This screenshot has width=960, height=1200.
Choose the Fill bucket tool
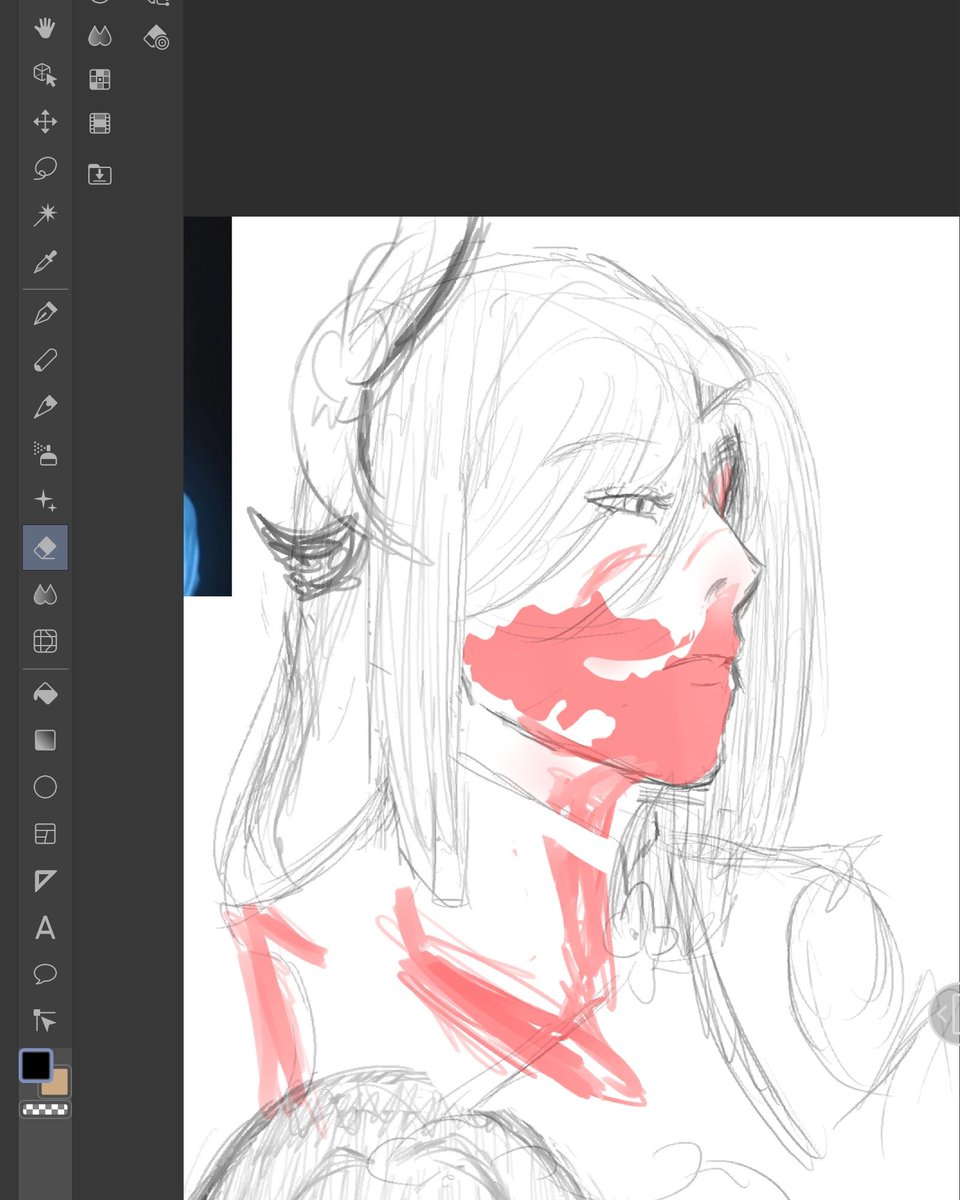click(45, 694)
